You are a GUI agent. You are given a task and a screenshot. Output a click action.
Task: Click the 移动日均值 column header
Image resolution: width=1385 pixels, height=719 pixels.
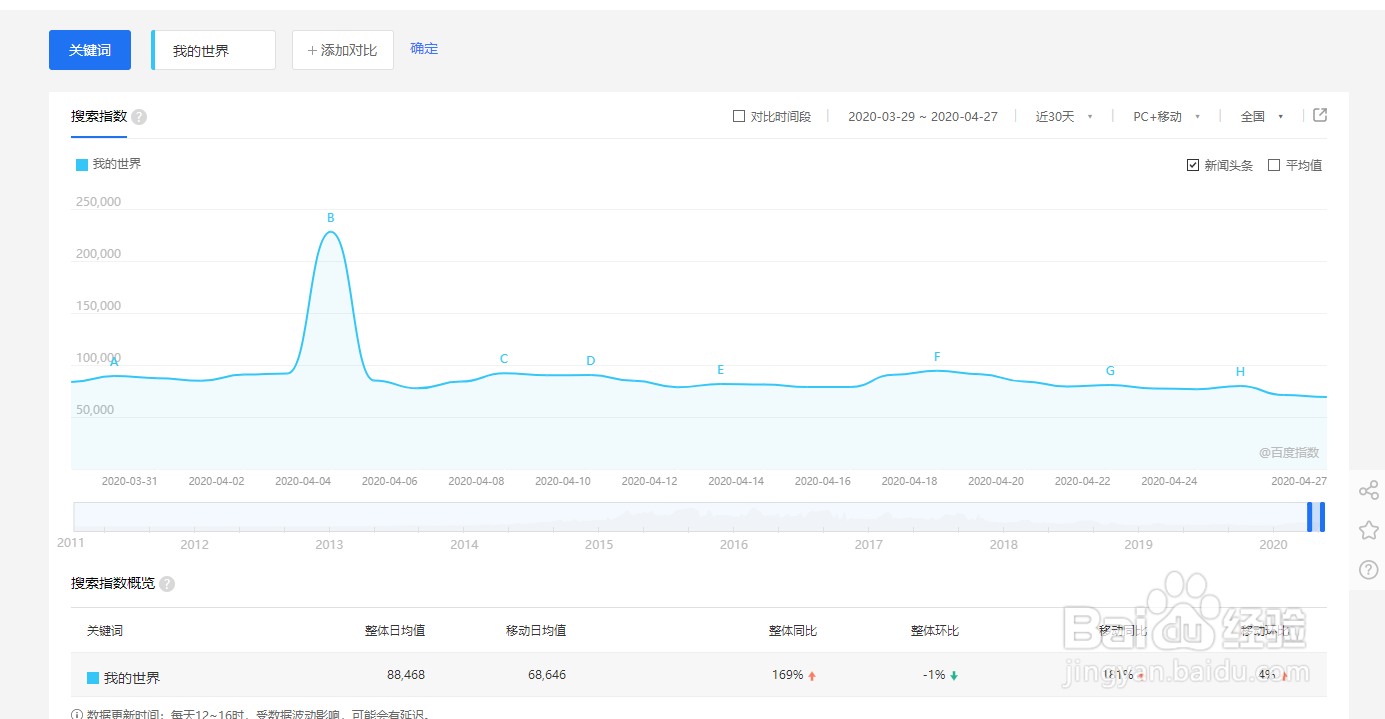(536, 631)
